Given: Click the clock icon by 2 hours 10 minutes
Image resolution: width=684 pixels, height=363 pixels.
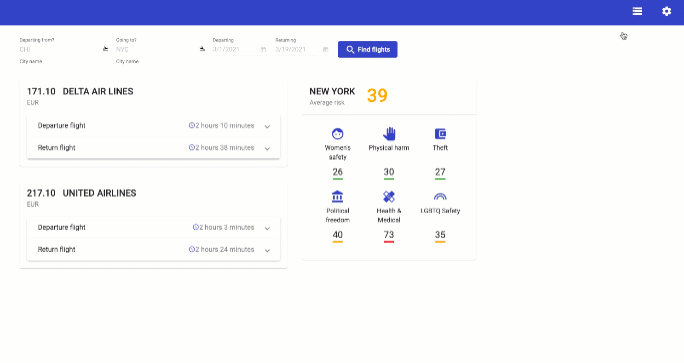Looking at the screenshot, I should click(x=192, y=125).
